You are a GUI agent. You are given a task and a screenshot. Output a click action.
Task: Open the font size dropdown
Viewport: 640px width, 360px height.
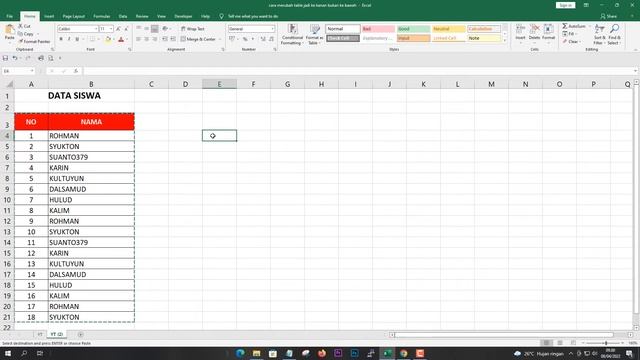[111, 29]
